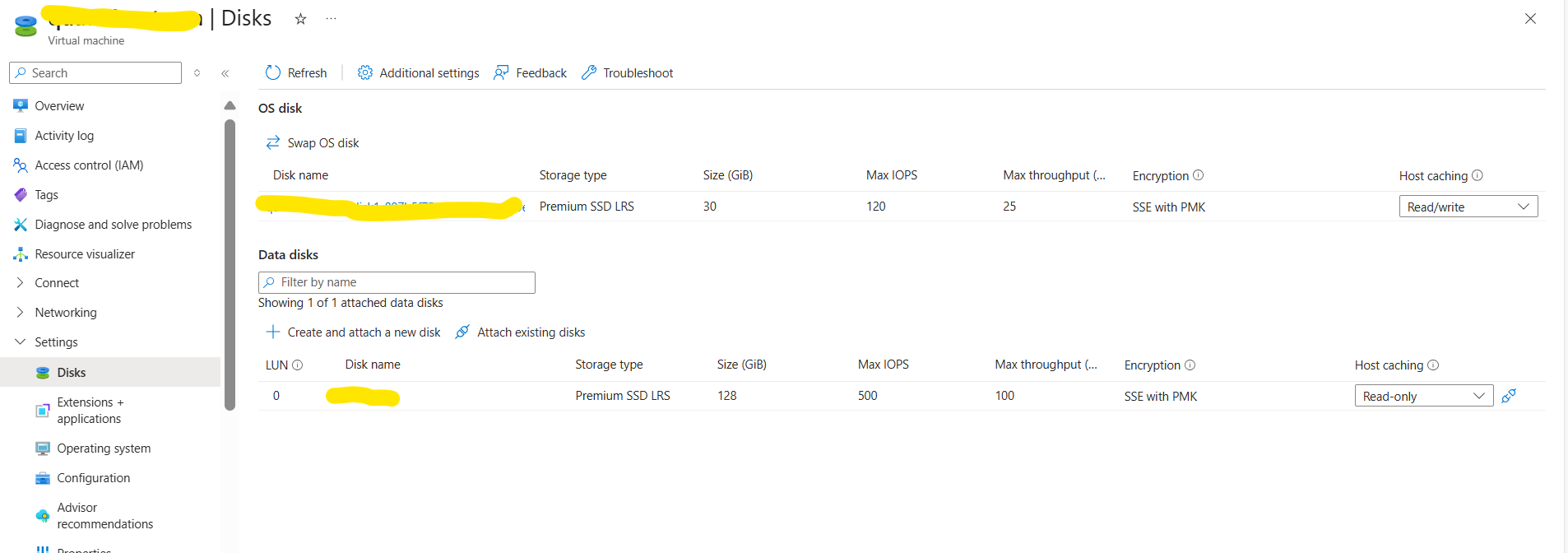This screenshot has width=1568, height=553.
Task: Click the LUN info icon
Action: (298, 365)
